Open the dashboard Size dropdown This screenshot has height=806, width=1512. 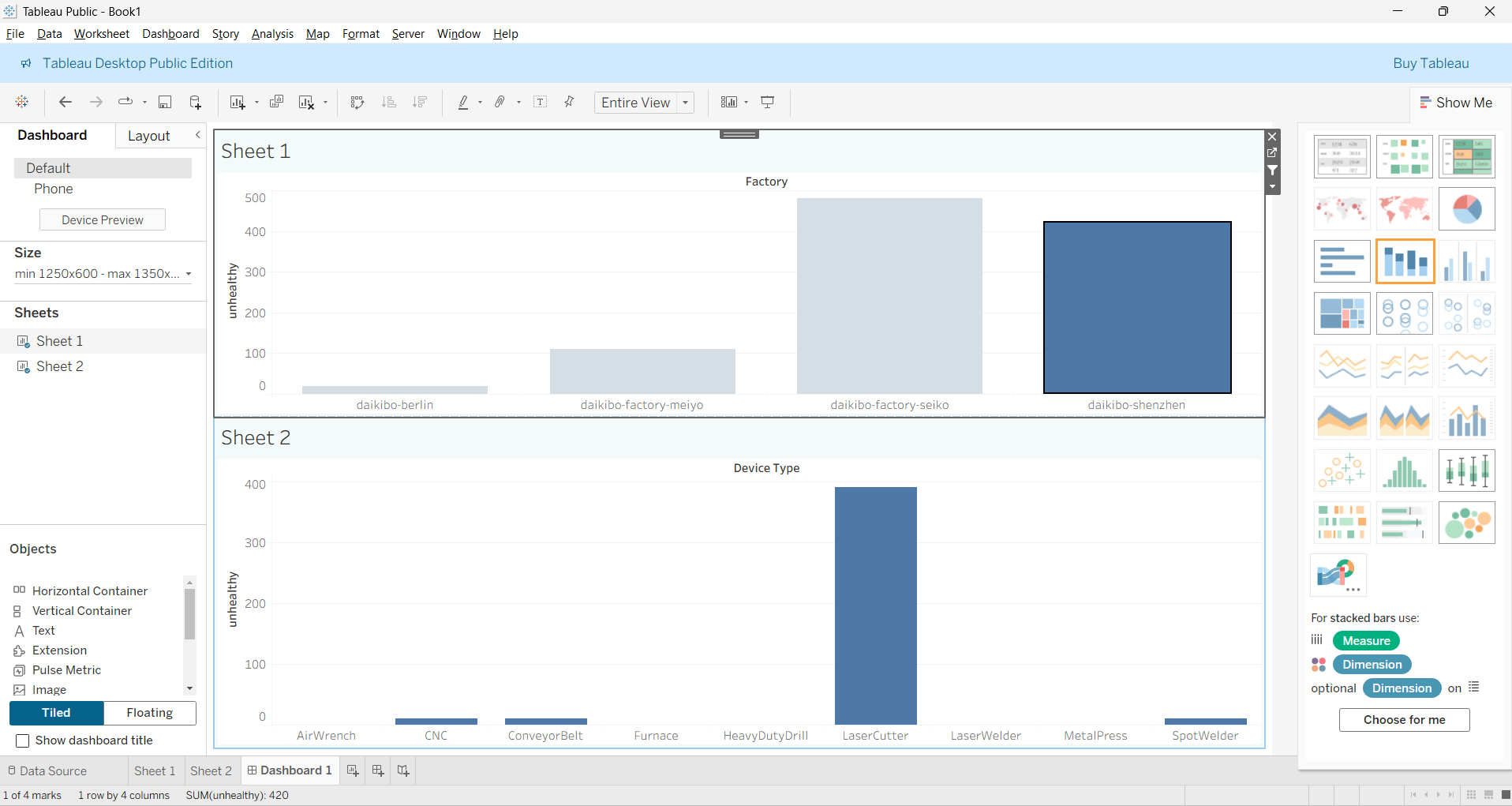tap(103, 274)
